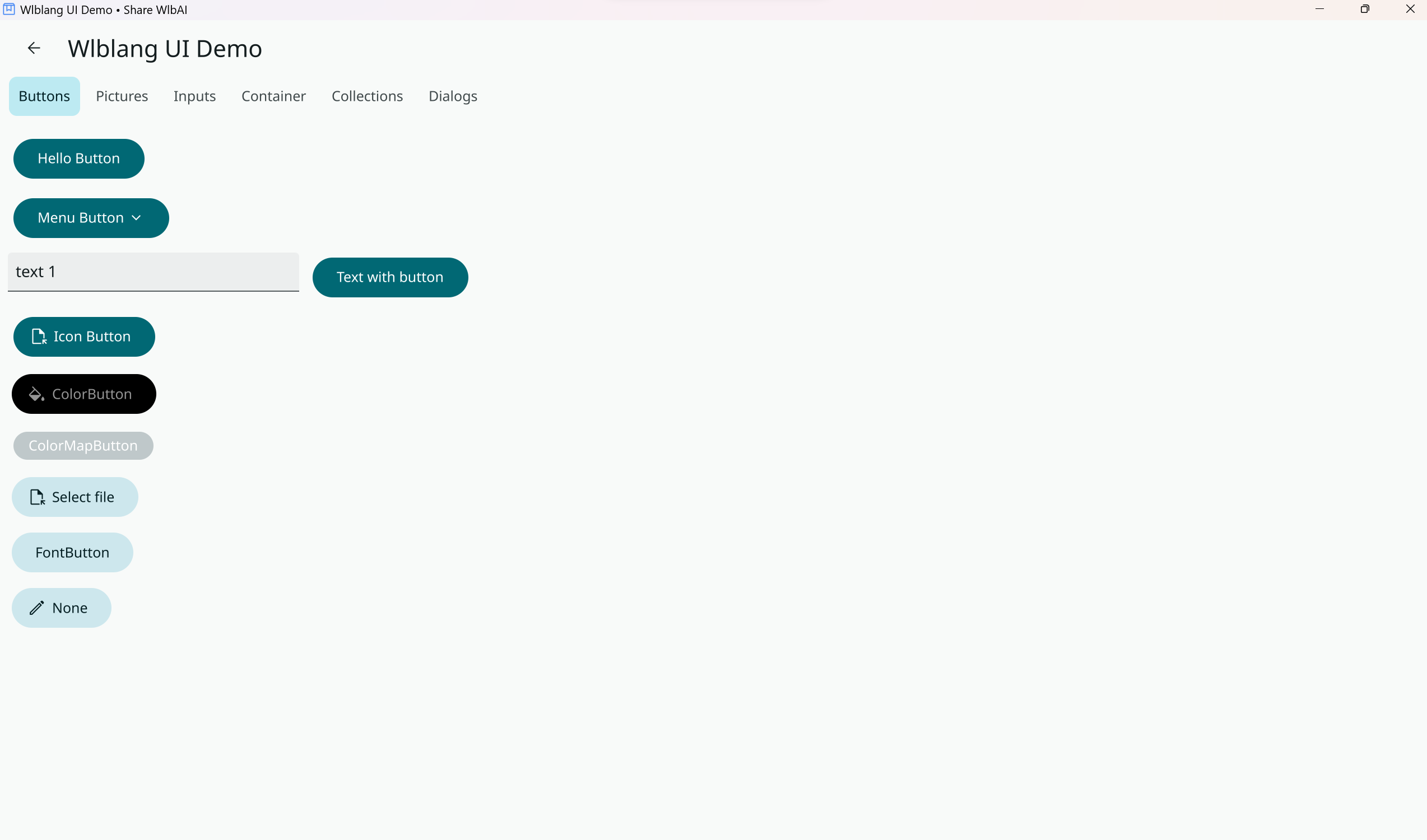Select the Collections tab
This screenshot has width=1427, height=840.
click(x=367, y=96)
